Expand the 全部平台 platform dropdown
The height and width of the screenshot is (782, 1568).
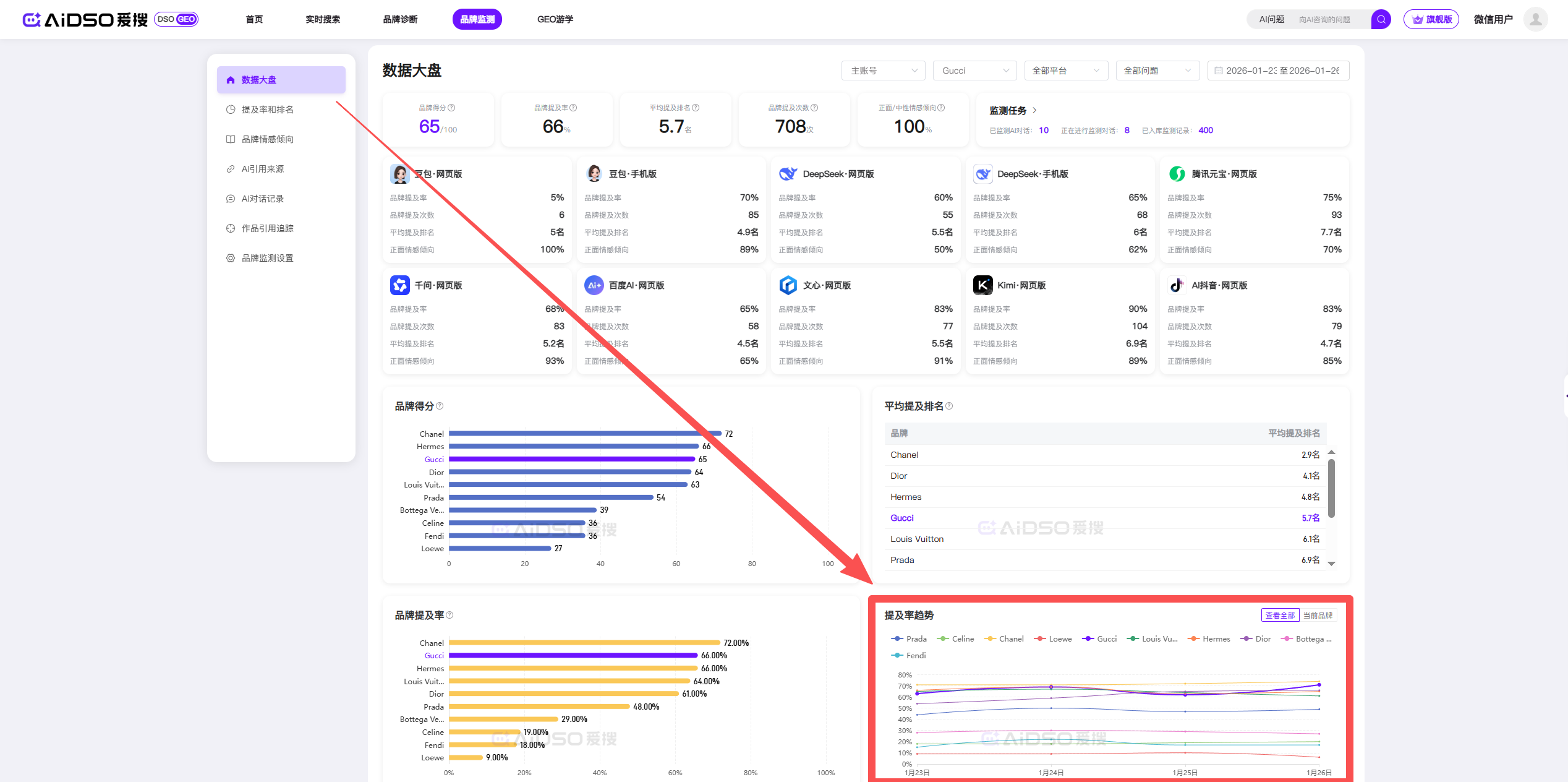point(1066,71)
